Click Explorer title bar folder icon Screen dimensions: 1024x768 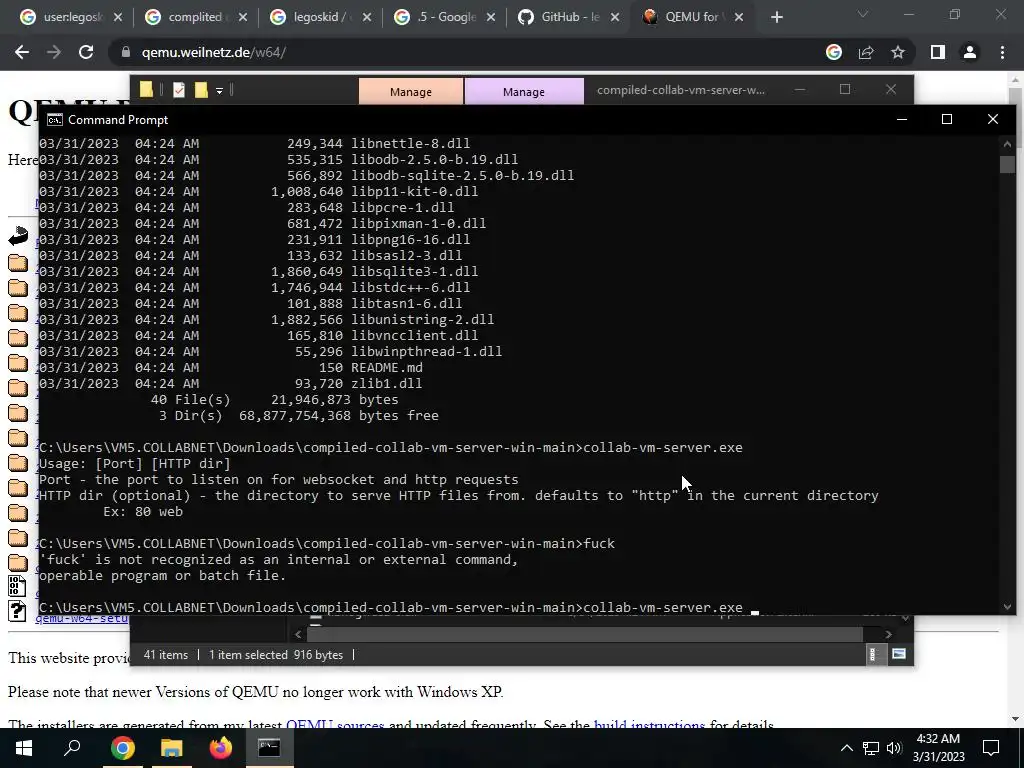146,89
